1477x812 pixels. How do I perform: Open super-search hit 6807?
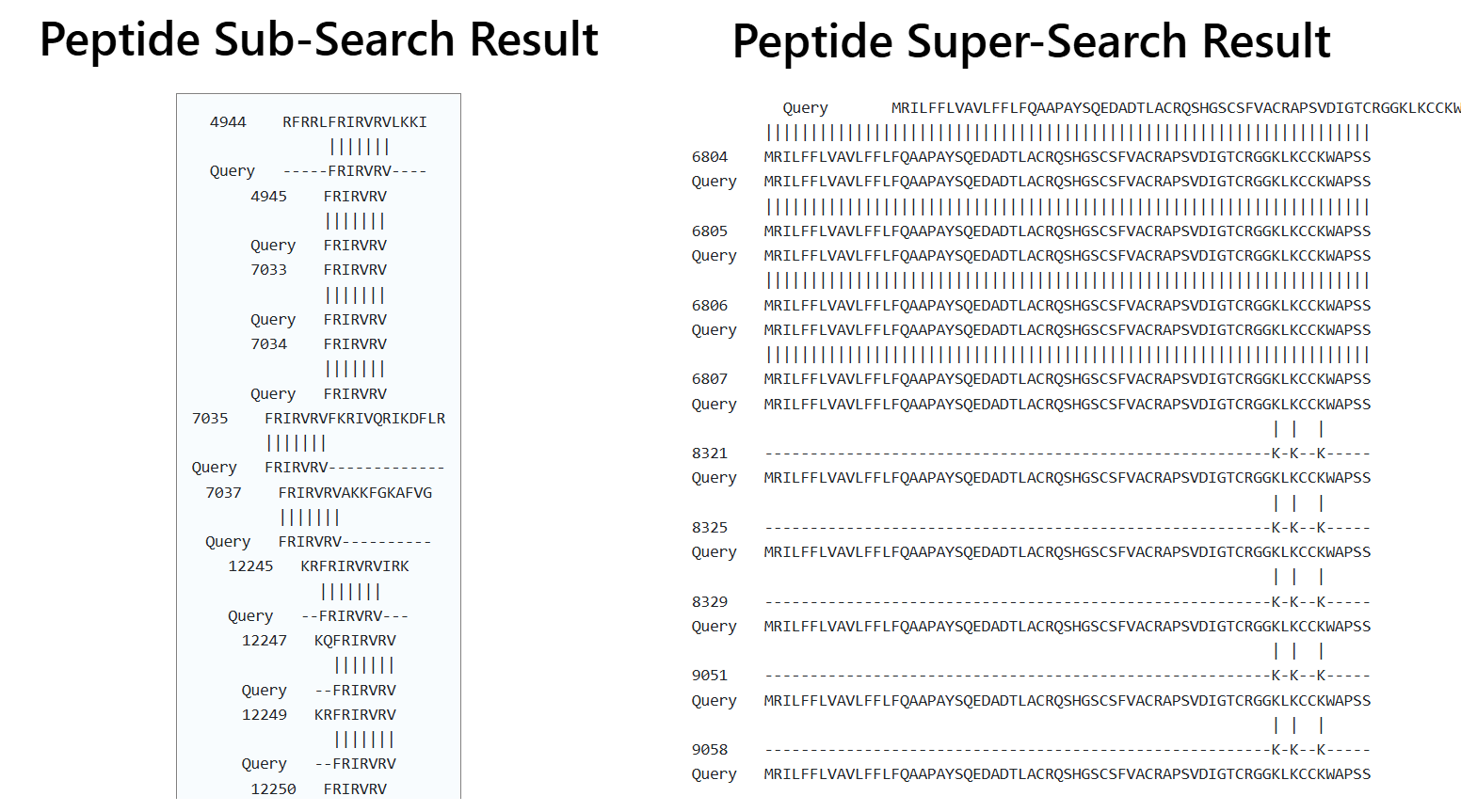pos(710,379)
